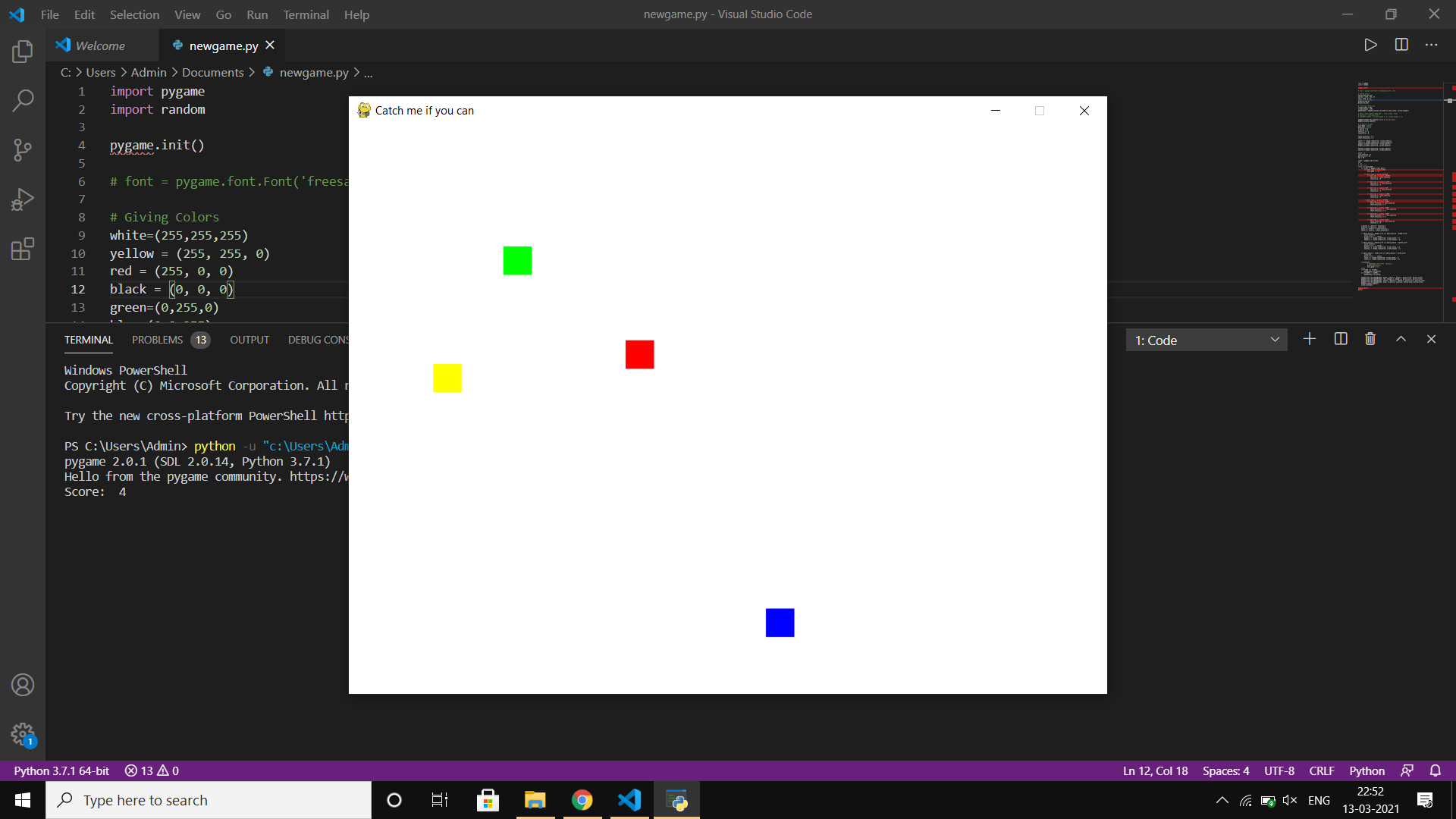
Task: Run Python file with play icon
Action: coord(1370,45)
